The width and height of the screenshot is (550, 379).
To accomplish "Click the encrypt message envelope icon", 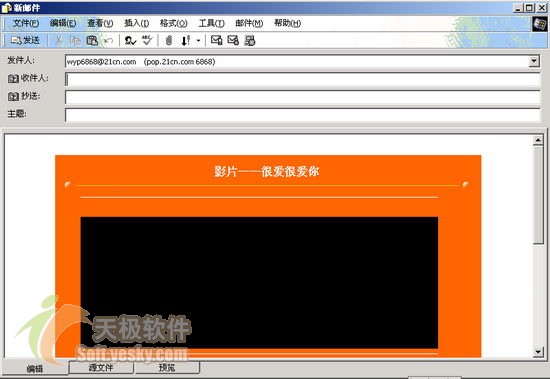I will click(233, 40).
